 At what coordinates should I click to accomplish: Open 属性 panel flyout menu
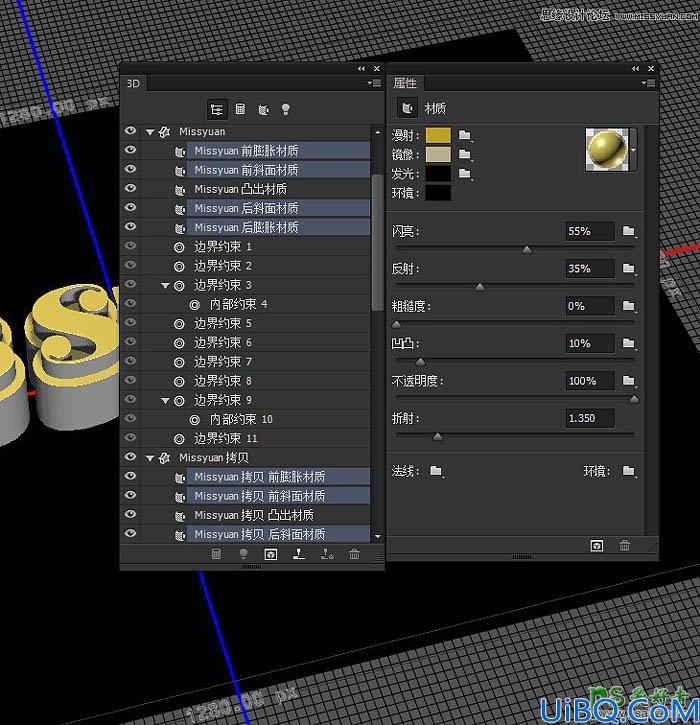pos(648,83)
